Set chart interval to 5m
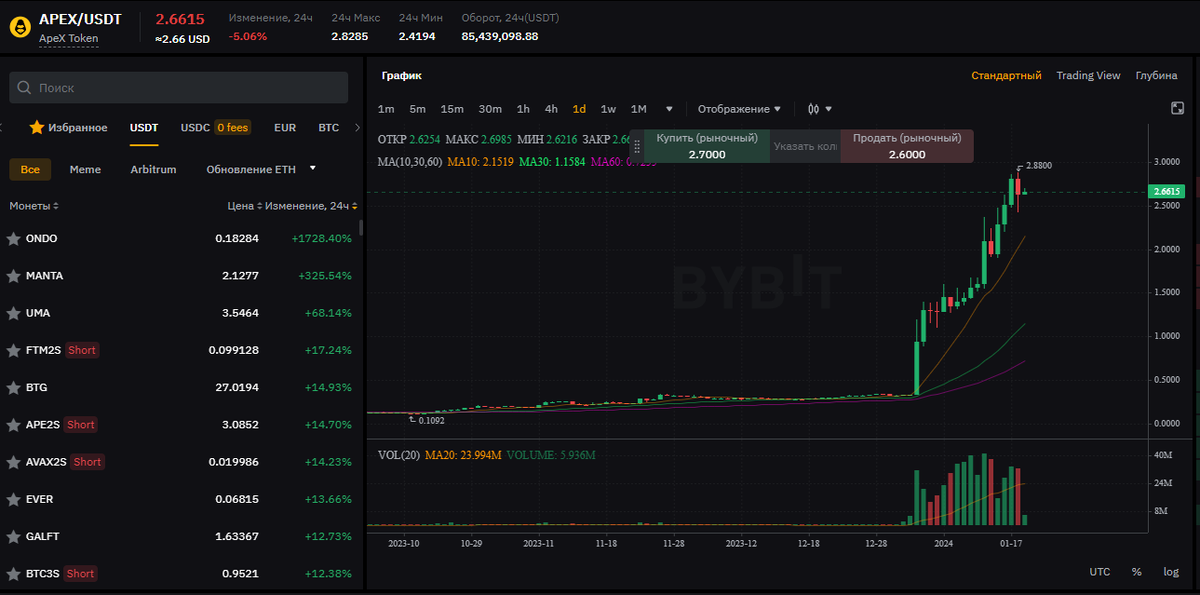Image resolution: width=1200 pixels, height=595 pixels. coord(418,109)
